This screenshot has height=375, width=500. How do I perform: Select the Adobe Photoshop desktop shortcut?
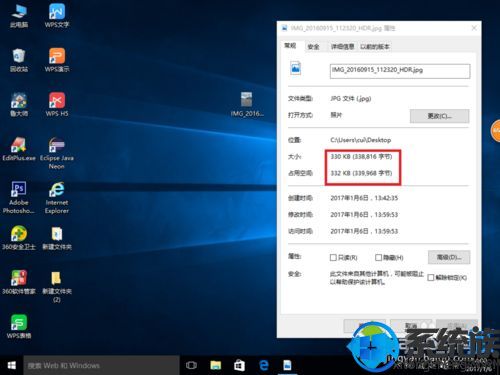[x=19, y=198]
